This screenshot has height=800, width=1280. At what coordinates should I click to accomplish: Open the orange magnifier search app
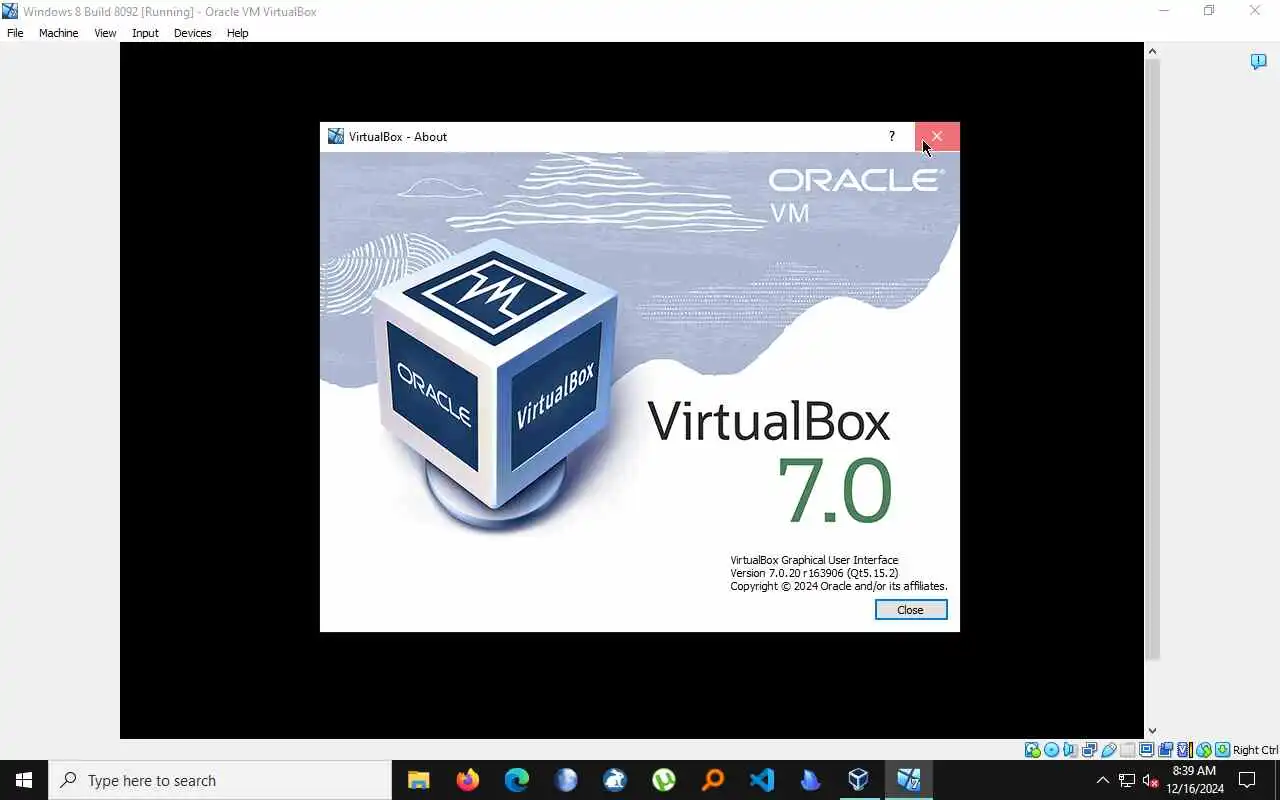(x=712, y=780)
